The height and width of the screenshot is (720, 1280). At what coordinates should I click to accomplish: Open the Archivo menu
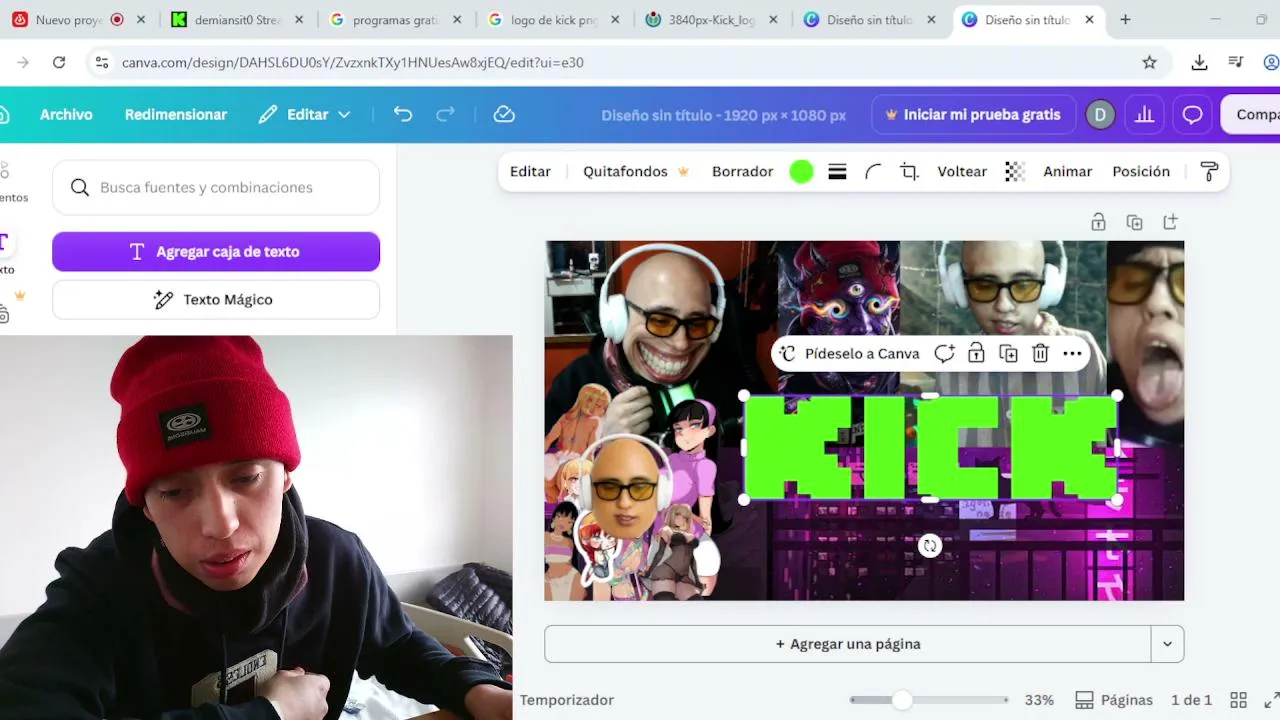tap(66, 115)
